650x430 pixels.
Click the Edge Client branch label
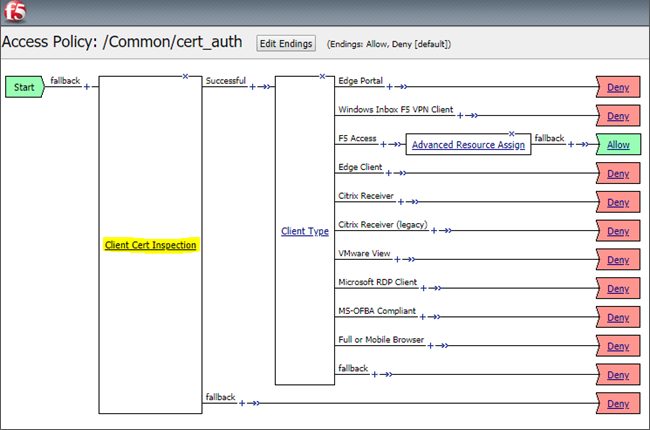pos(360,167)
